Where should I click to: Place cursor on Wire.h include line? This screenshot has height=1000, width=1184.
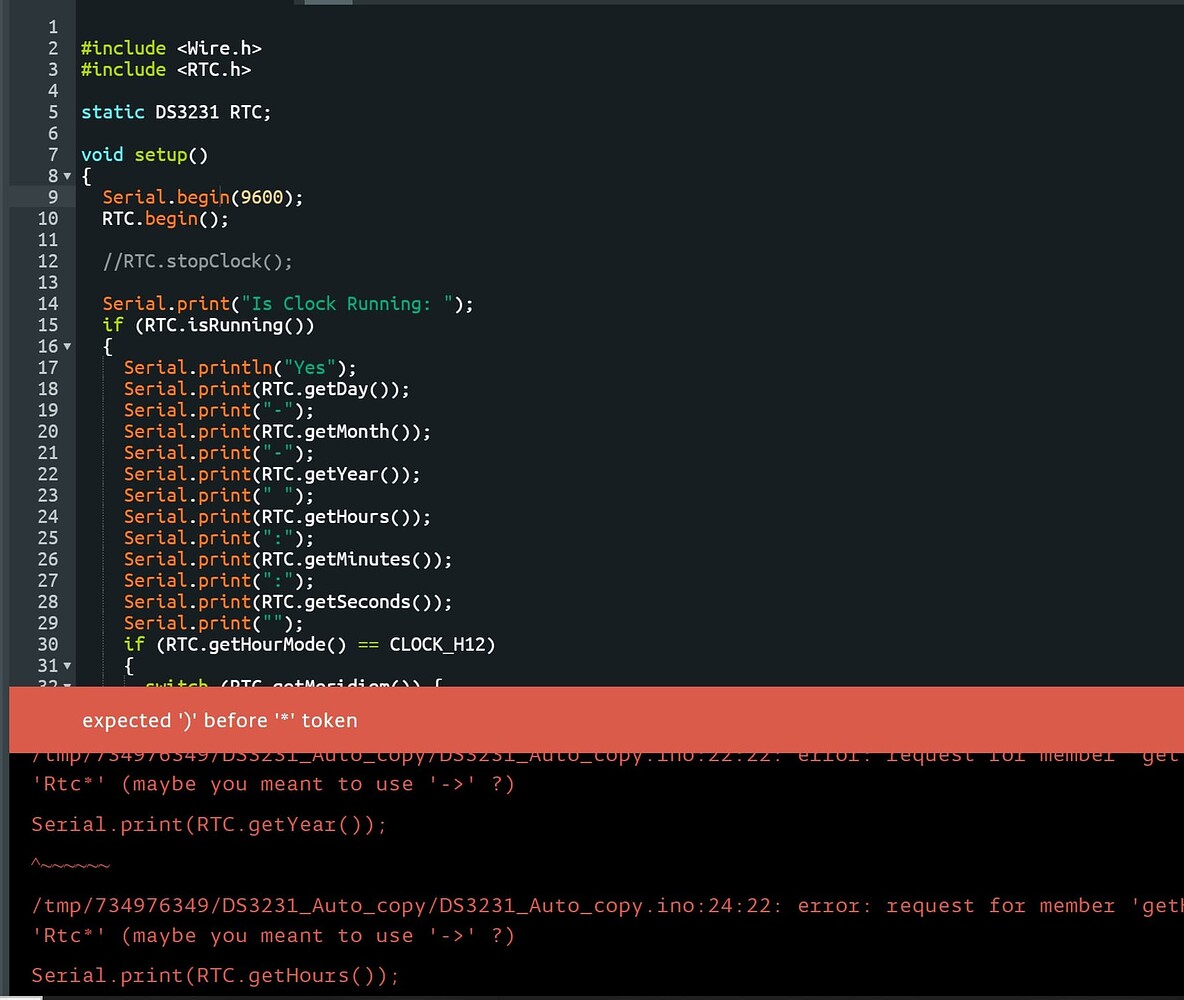[171, 48]
